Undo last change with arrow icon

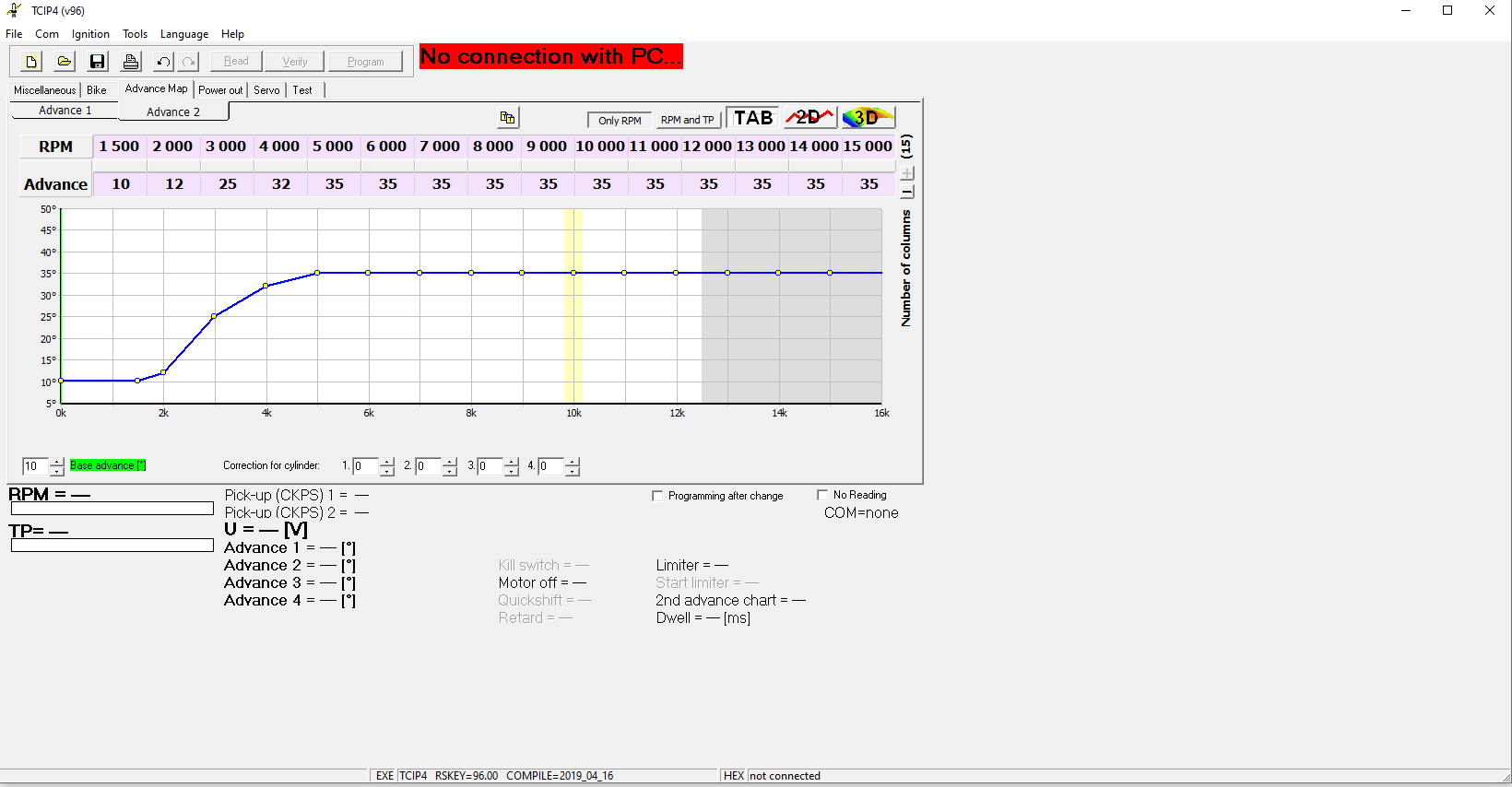point(163,62)
